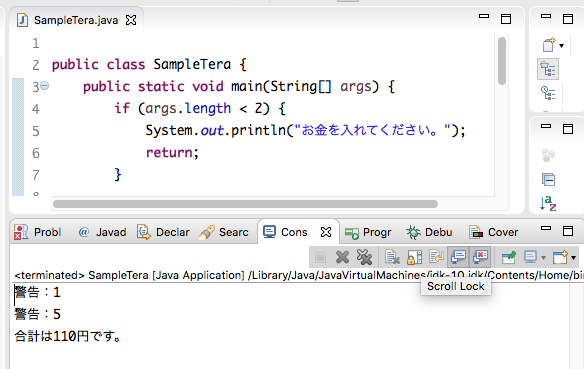This screenshot has height=369, width=584.
Task: Toggle show console when standard error changes
Action: pos(480,257)
